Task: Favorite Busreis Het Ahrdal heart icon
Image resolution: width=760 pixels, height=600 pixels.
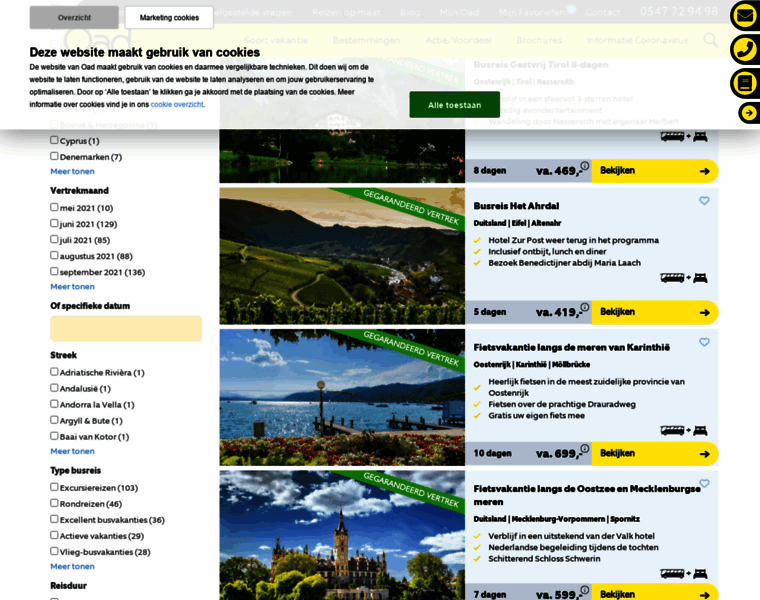Action: (704, 201)
